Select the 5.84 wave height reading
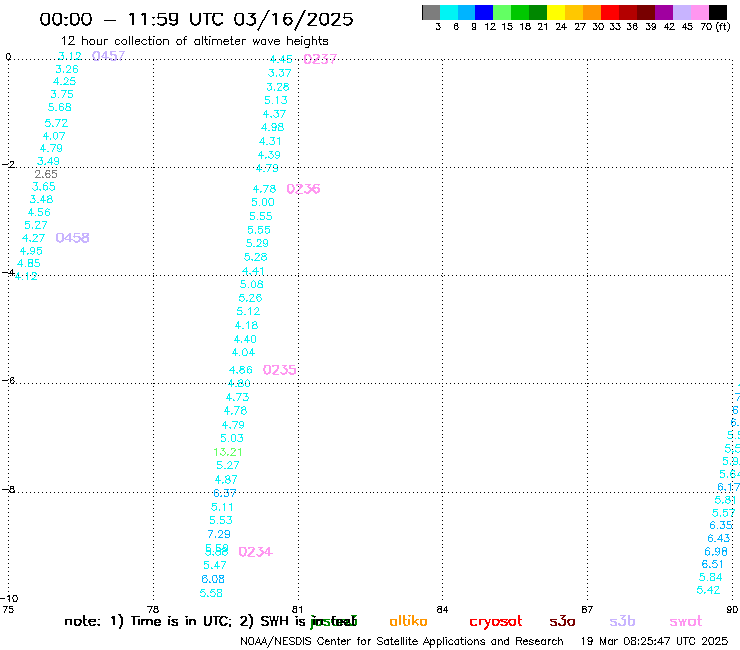The width and height of the screenshot is (740, 650). [x=710, y=577]
